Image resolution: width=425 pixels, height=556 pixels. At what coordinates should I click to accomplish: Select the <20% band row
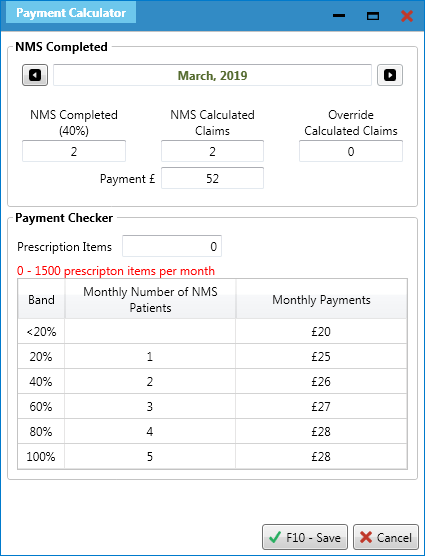pyautogui.click(x=212, y=331)
